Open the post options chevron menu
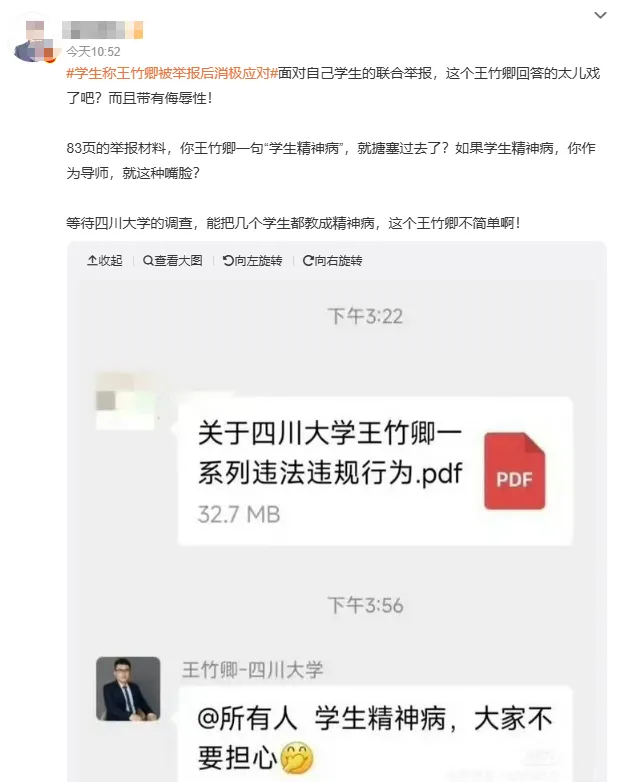The height and width of the screenshot is (782, 618). [x=600, y=15]
